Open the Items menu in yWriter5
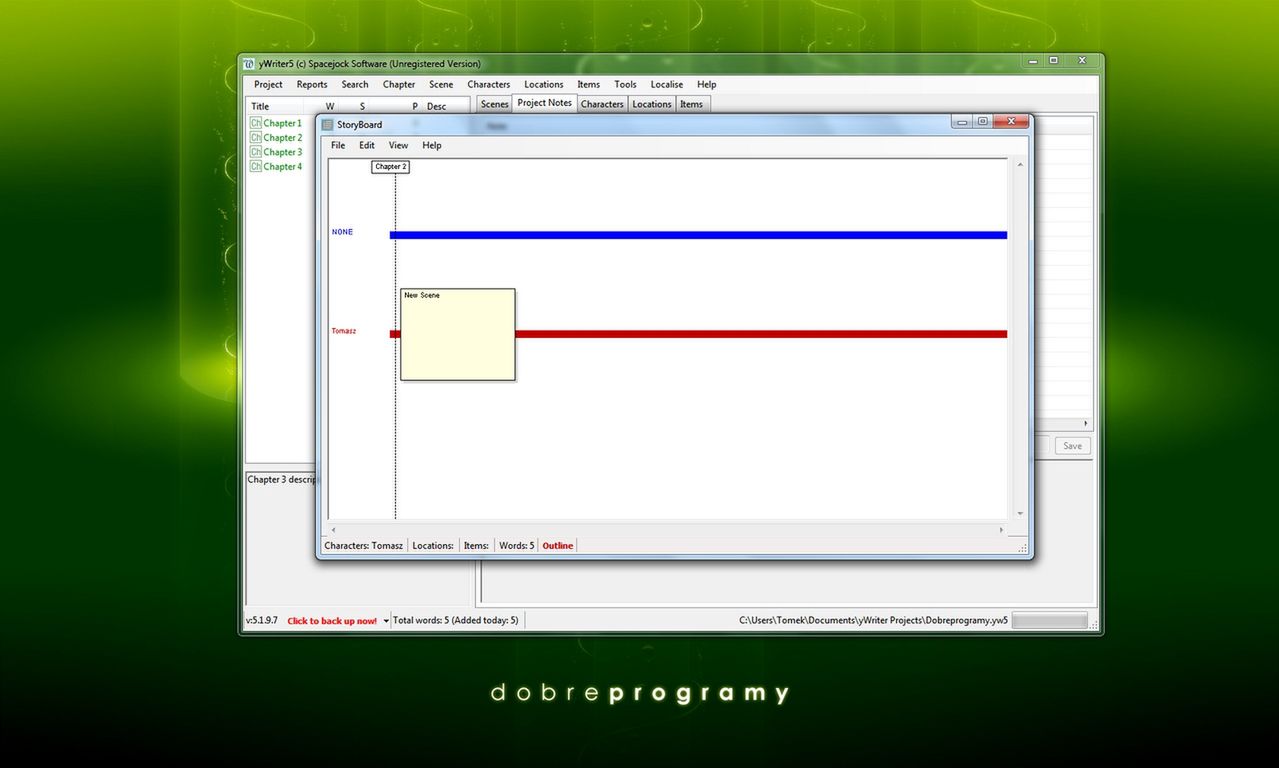This screenshot has height=768, width=1279. (589, 84)
